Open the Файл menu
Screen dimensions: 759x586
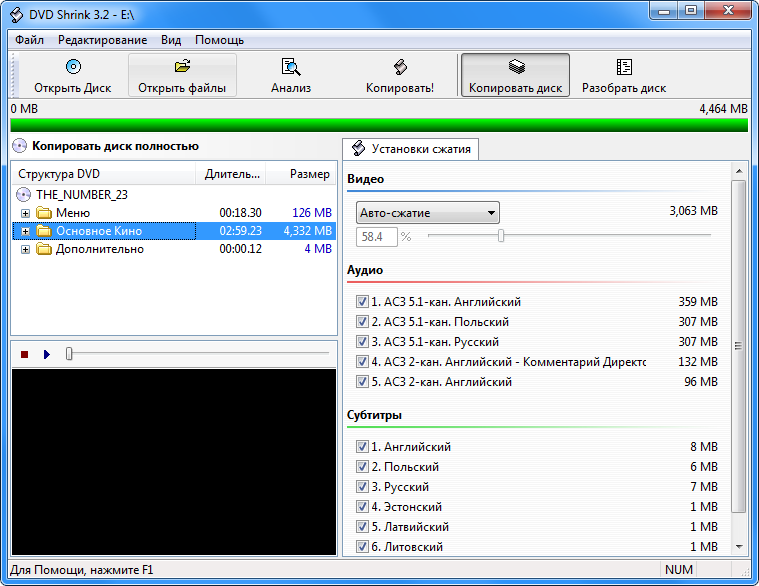click(30, 40)
